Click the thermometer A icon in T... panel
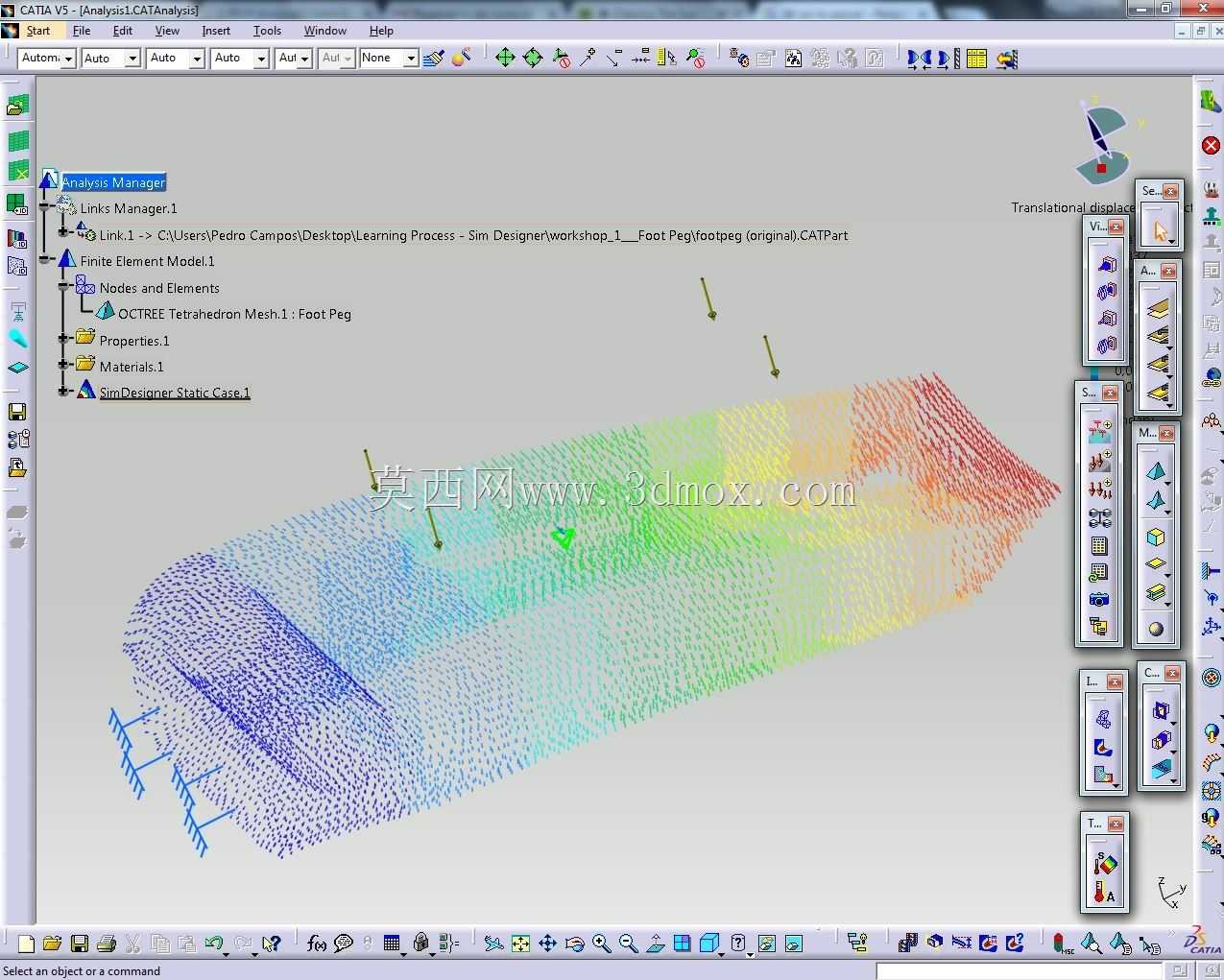Viewport: 1224px width, 980px height. tap(1104, 895)
